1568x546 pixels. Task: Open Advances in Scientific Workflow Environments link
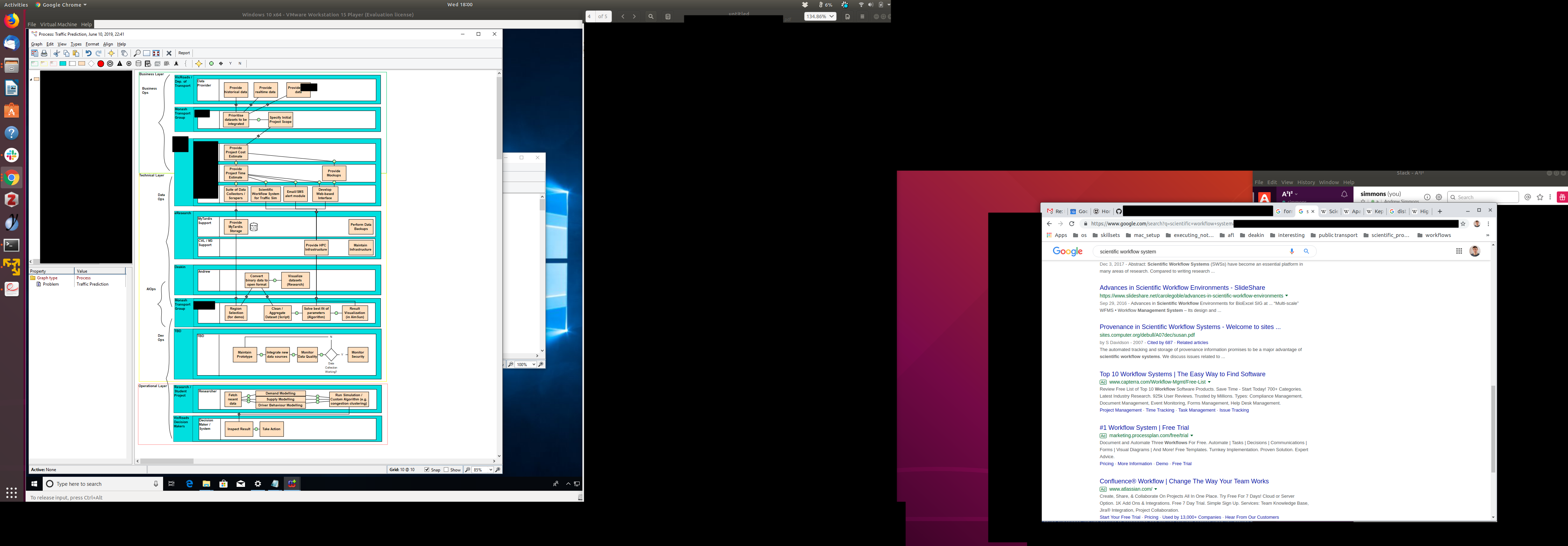coord(1182,288)
